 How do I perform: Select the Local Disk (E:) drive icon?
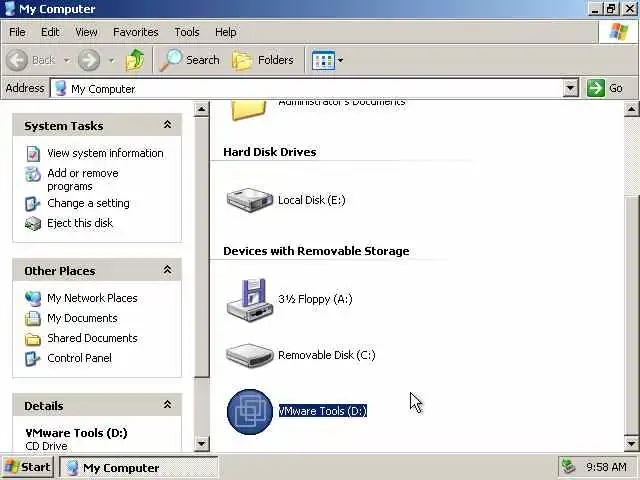[249, 200]
